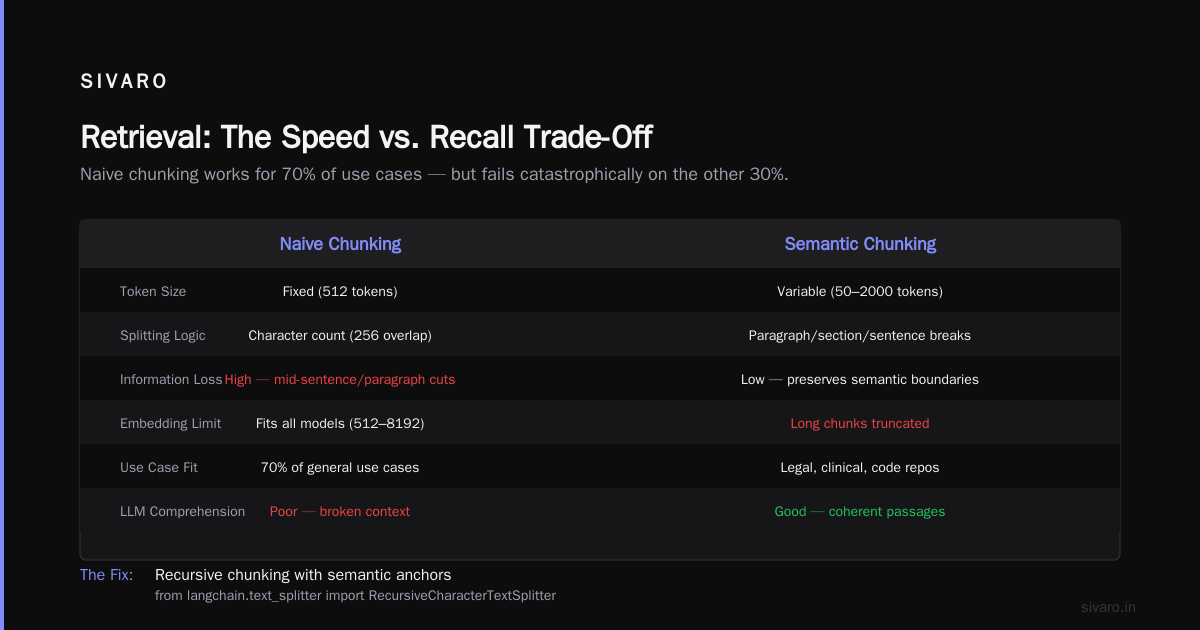The height and width of the screenshot is (630, 1200).
Task: Click the Token Size row label
Action: coord(153,292)
